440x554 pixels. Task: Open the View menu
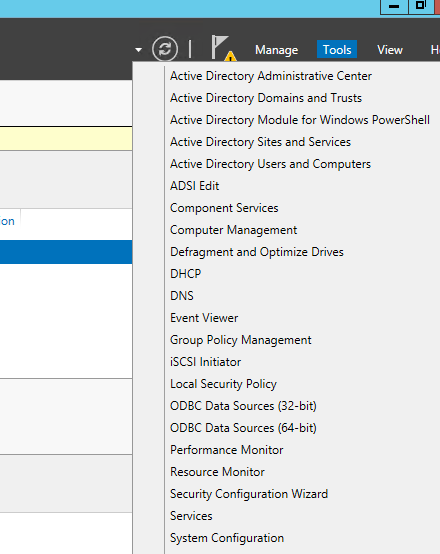390,50
